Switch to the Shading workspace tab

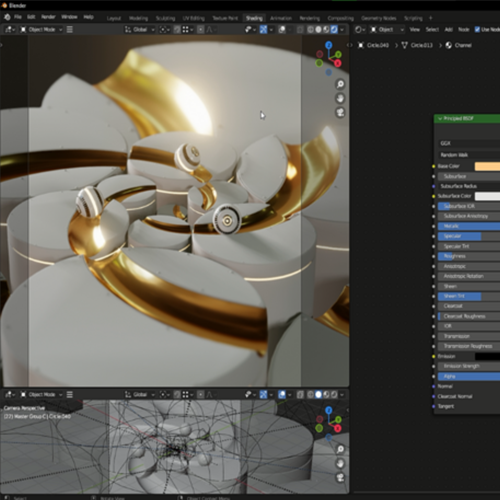pos(254,18)
